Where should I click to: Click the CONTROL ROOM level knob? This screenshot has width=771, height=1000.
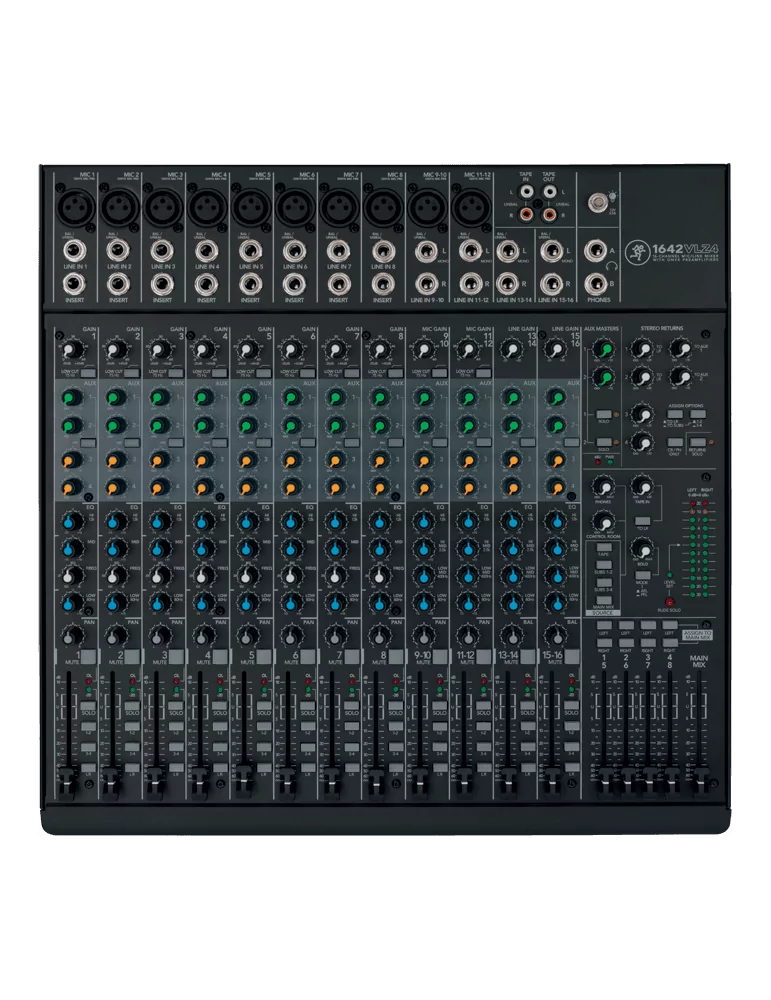602,522
